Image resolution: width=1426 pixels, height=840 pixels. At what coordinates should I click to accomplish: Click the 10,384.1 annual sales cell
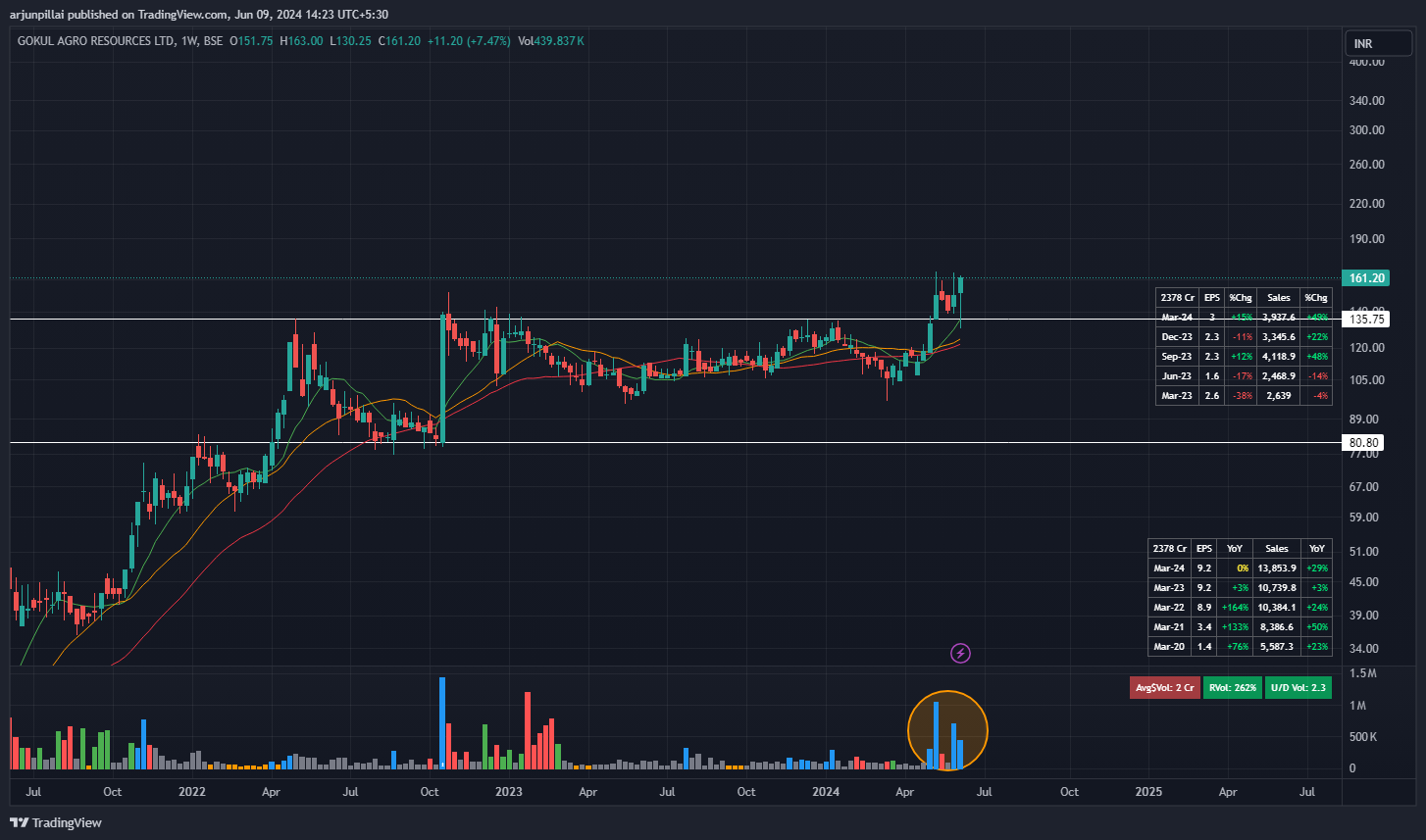point(1277,607)
